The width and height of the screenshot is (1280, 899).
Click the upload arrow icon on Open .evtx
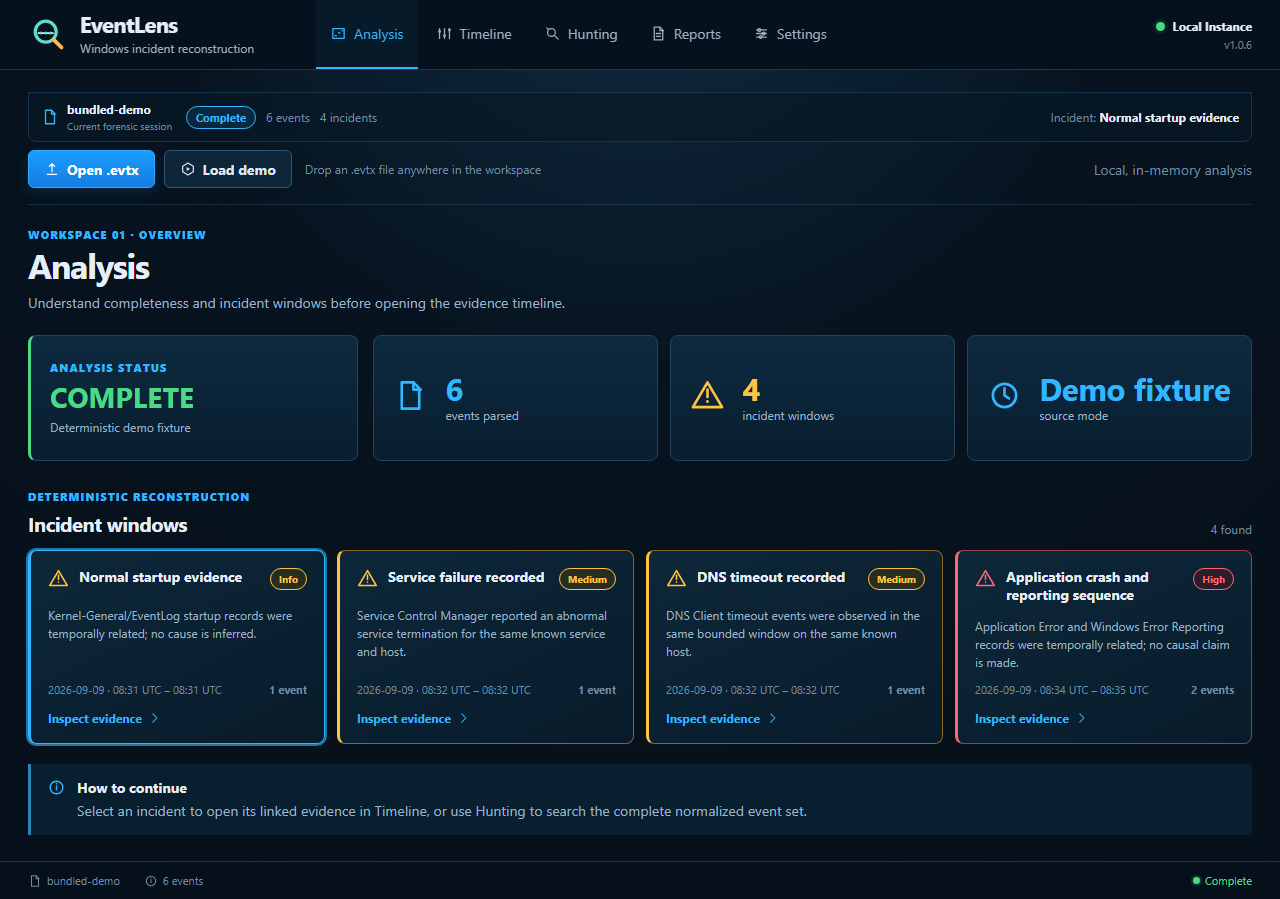point(52,170)
